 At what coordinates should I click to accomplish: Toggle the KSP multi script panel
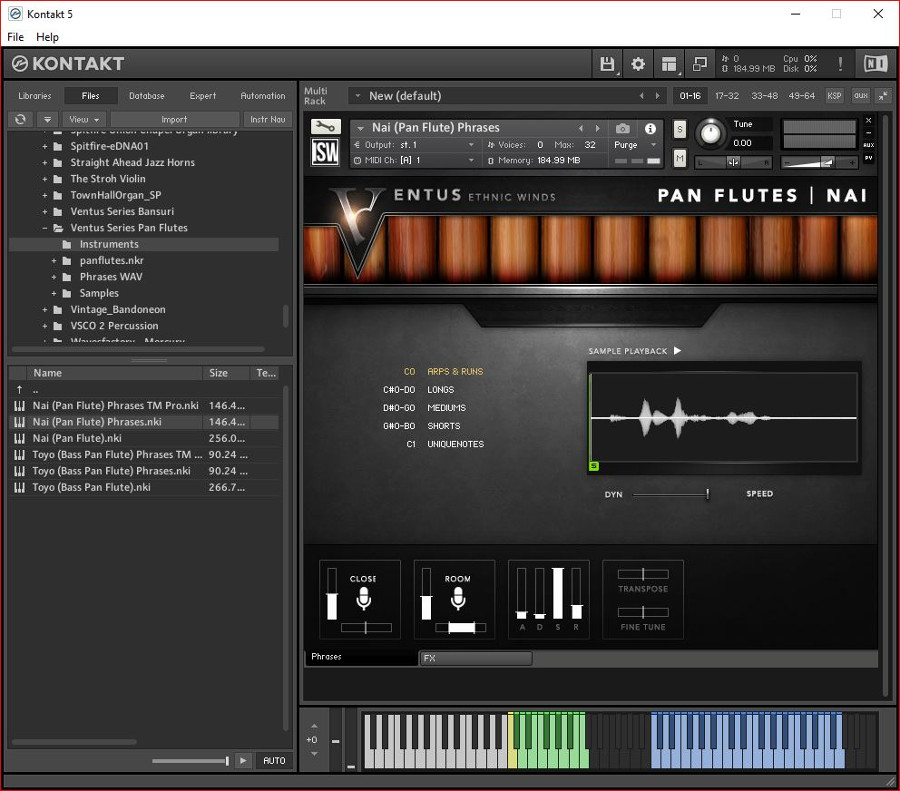(x=834, y=96)
